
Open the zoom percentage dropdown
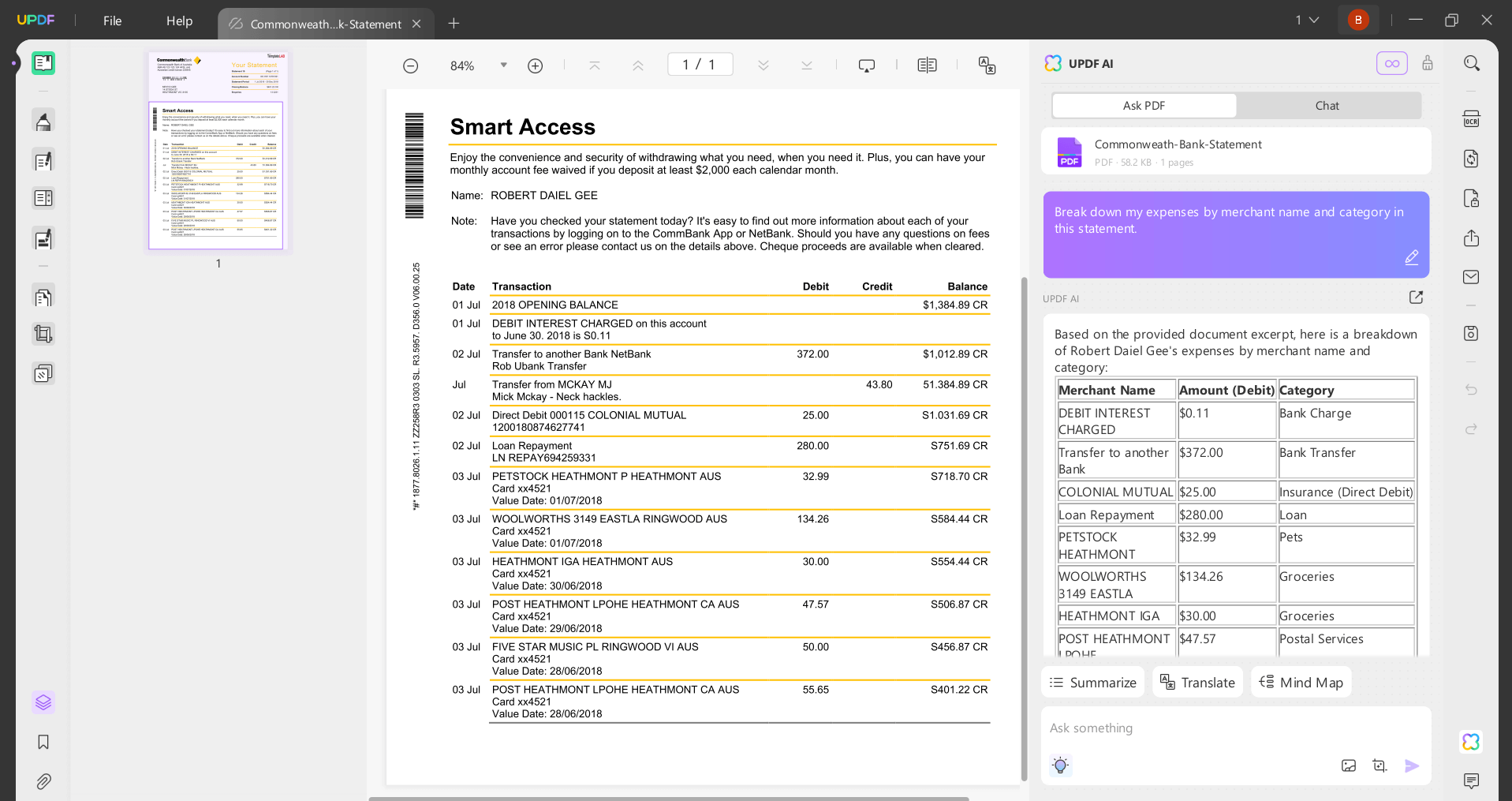pyautogui.click(x=503, y=66)
